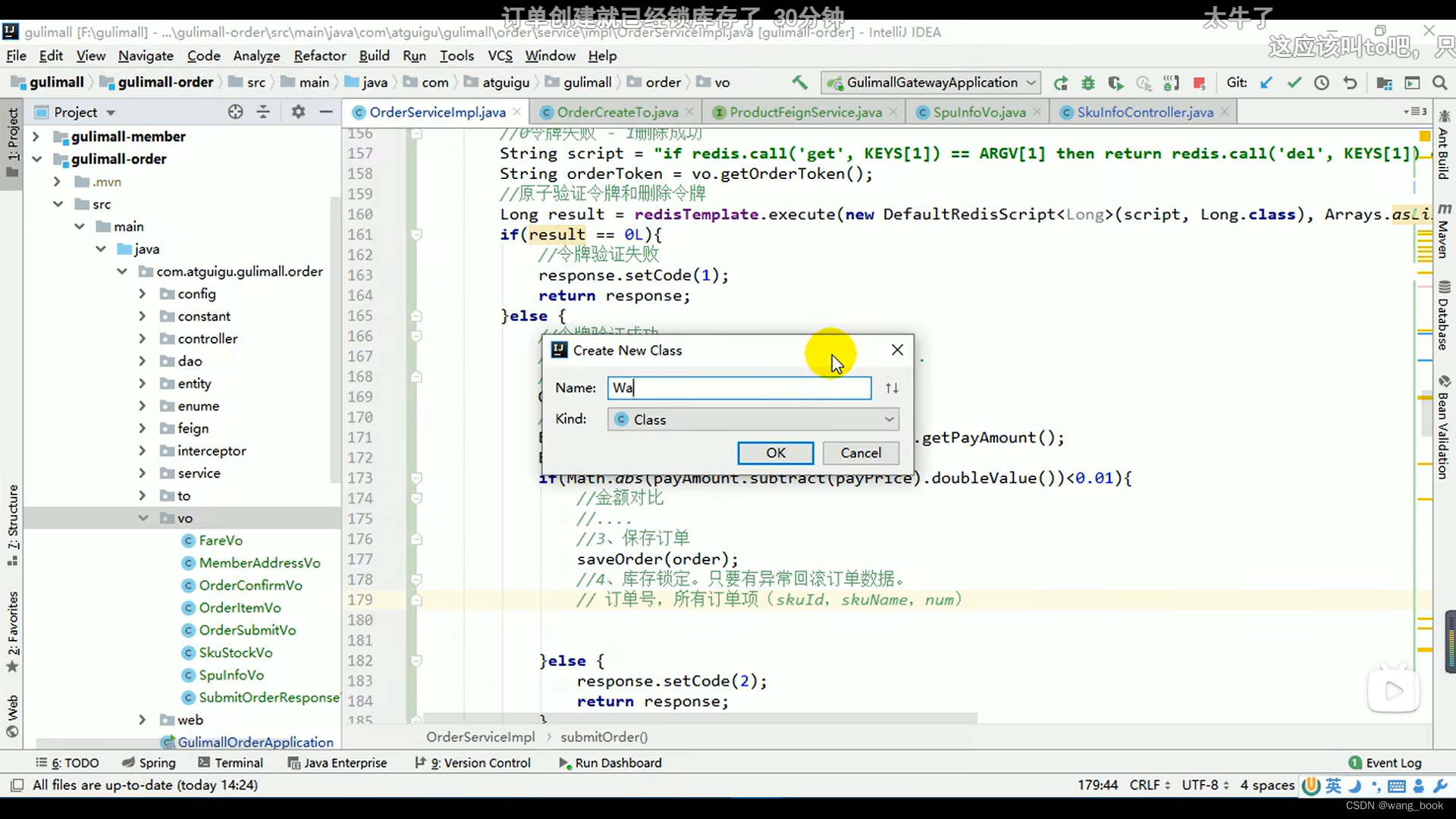Click OK in Create New Class dialog

(775, 453)
